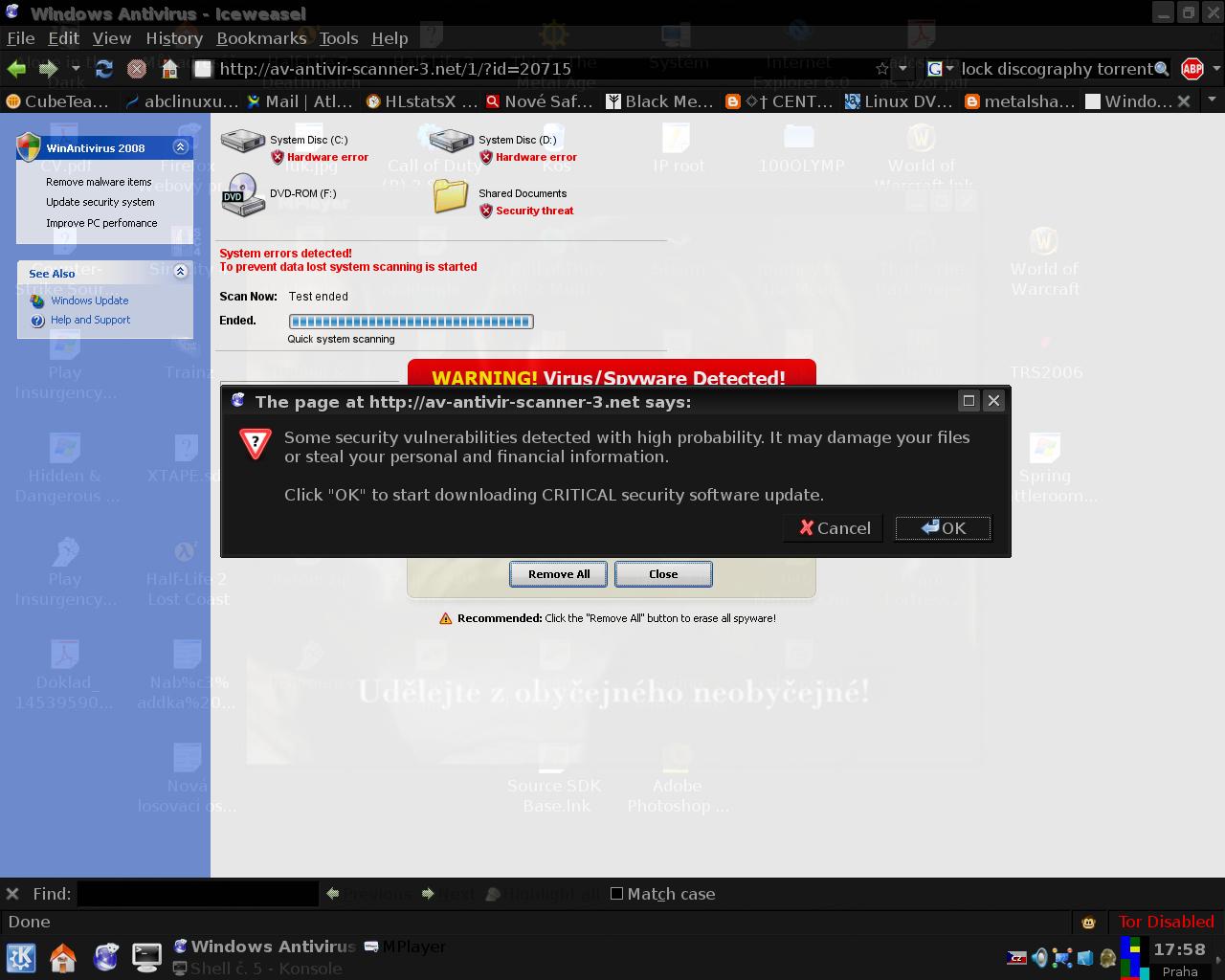1225x980 pixels.
Task: Click the Close button below the warning
Action: coord(663,574)
